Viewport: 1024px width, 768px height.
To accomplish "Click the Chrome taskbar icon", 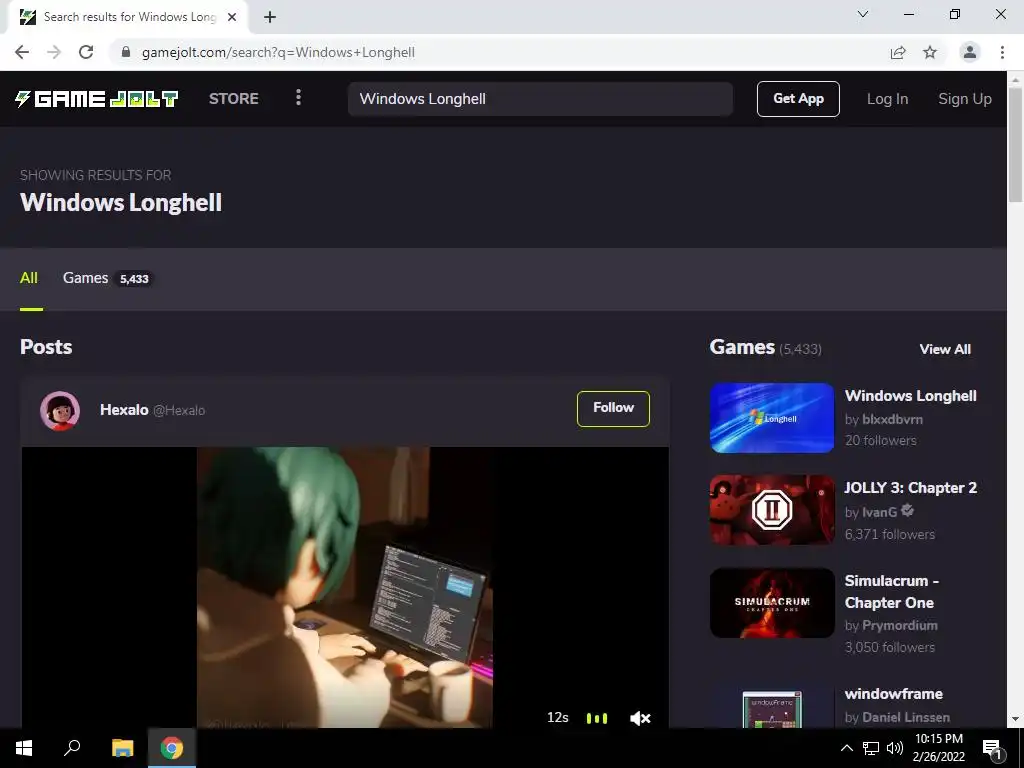I will pos(172,748).
